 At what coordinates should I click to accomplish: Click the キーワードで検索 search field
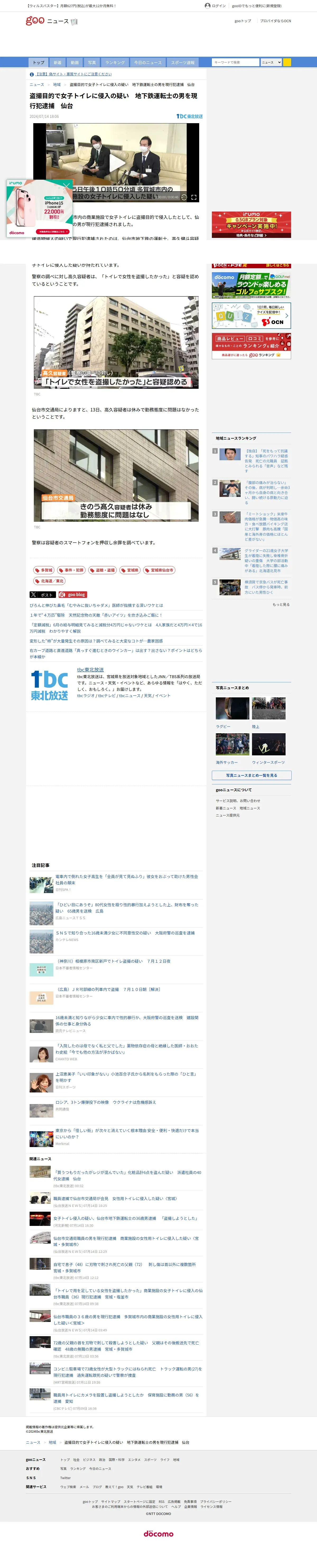(x=235, y=62)
